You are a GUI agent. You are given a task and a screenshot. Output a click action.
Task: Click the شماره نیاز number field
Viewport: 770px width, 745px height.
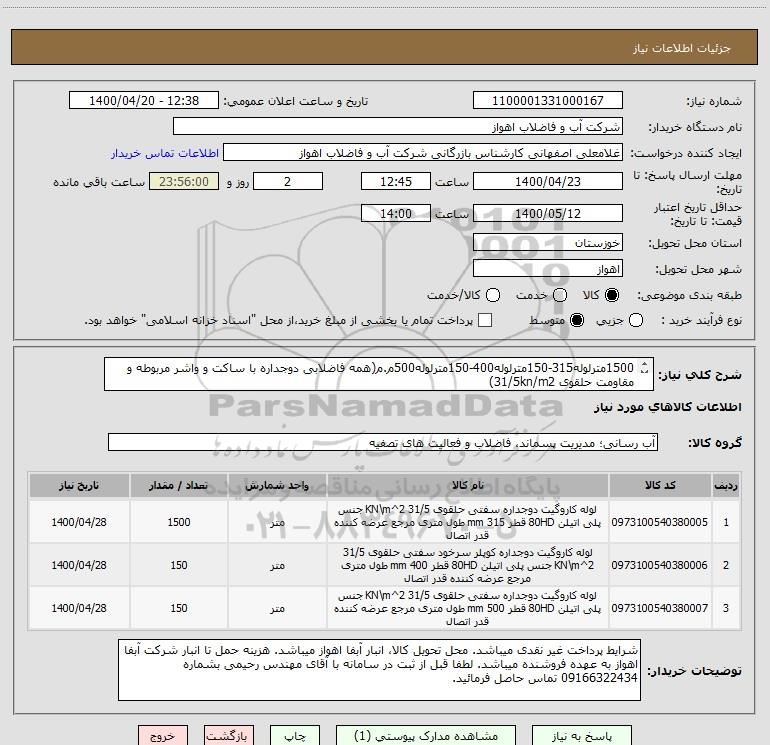(x=548, y=100)
